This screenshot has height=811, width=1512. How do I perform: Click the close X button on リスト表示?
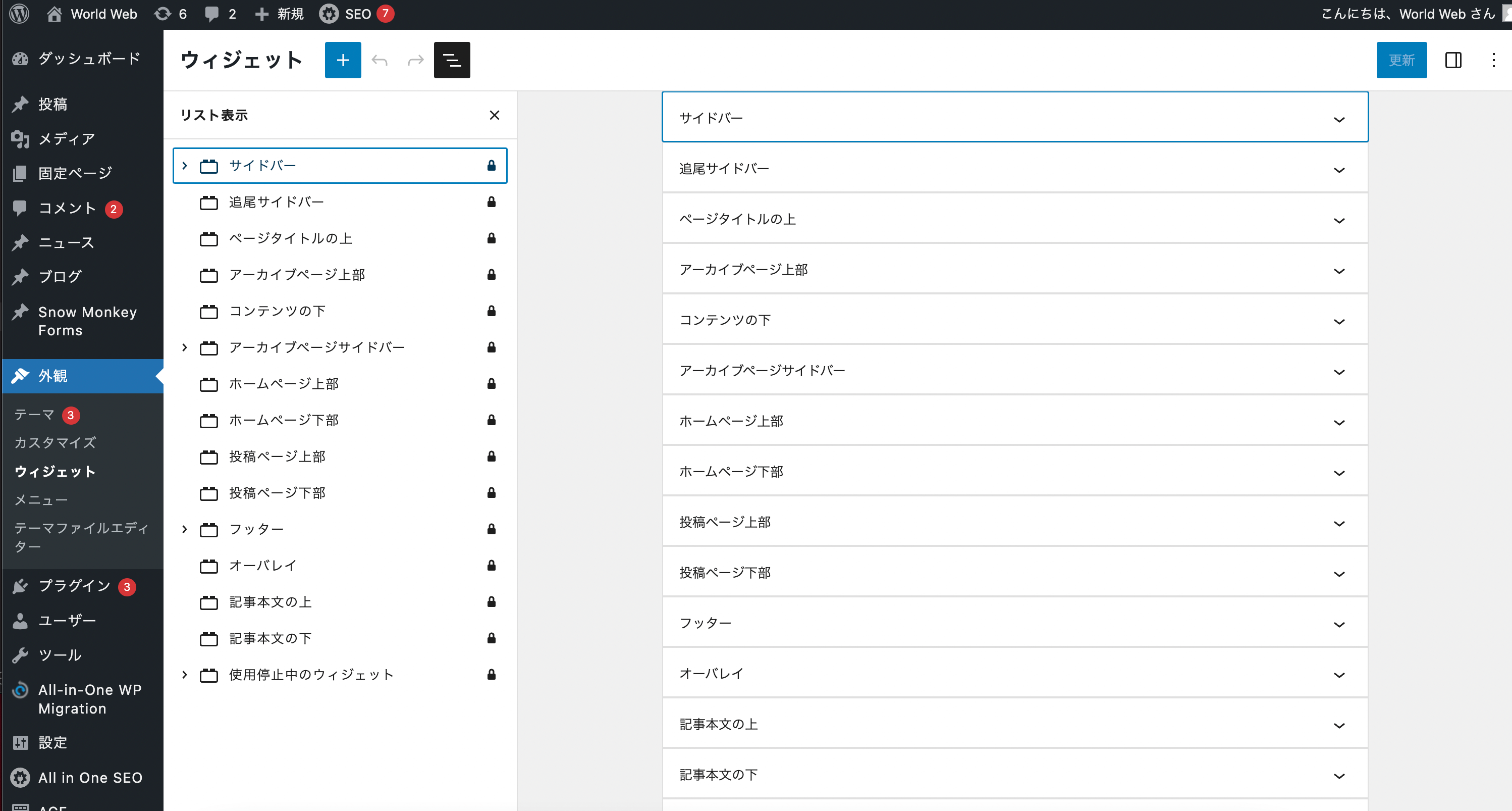495,115
